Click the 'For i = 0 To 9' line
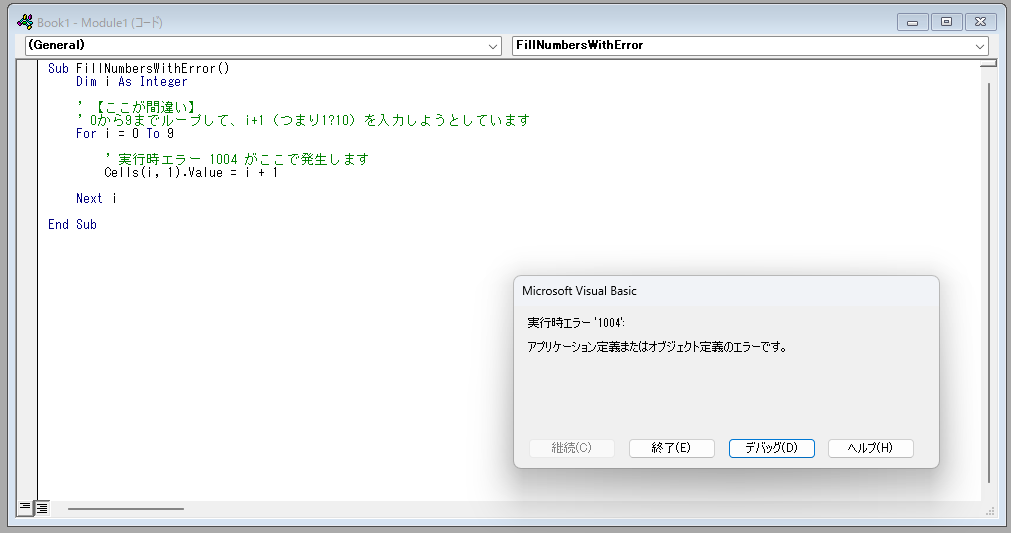Viewport: 1011px width, 533px height. 125,134
